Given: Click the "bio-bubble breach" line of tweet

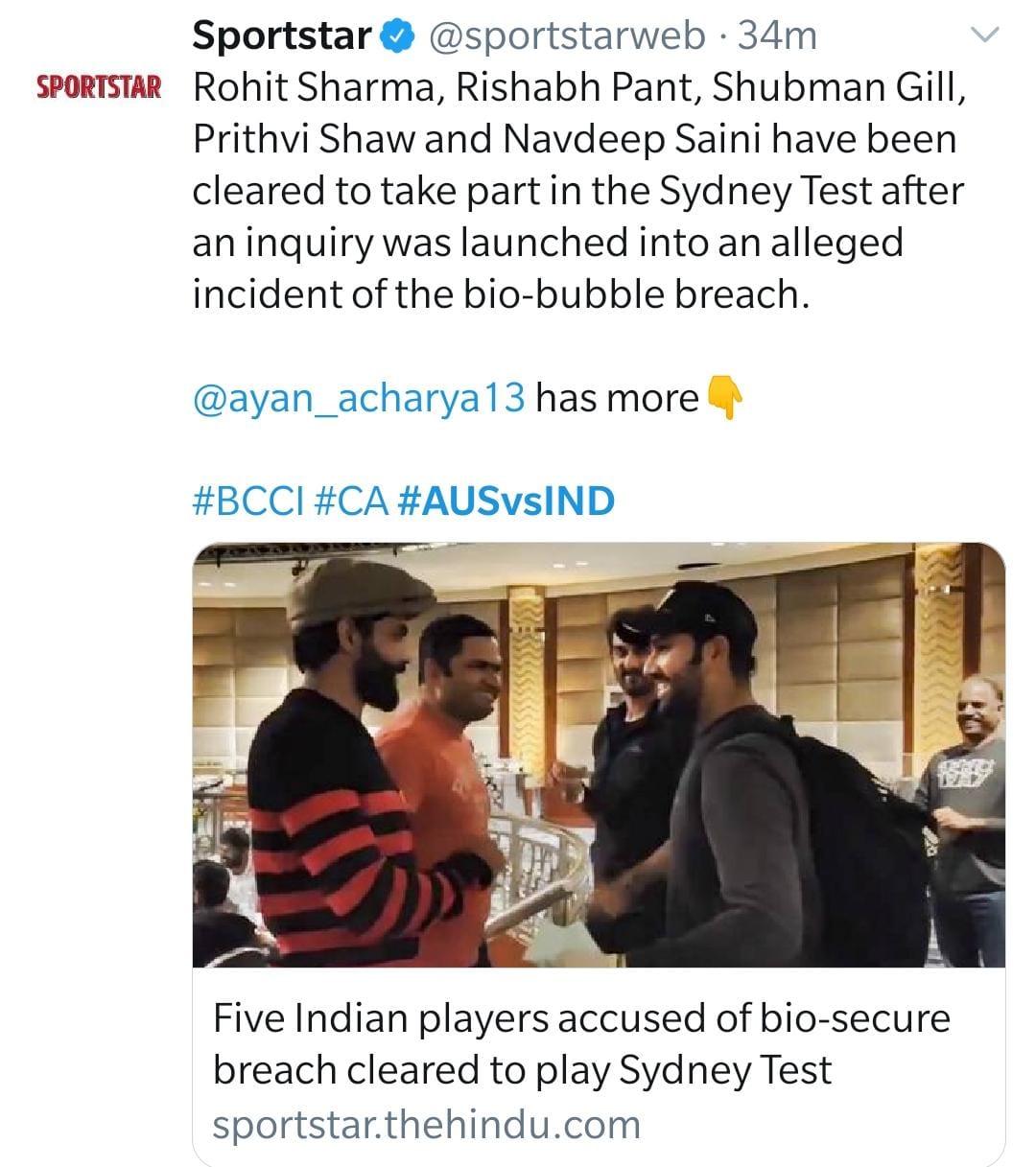Looking at the screenshot, I should point(501,294).
